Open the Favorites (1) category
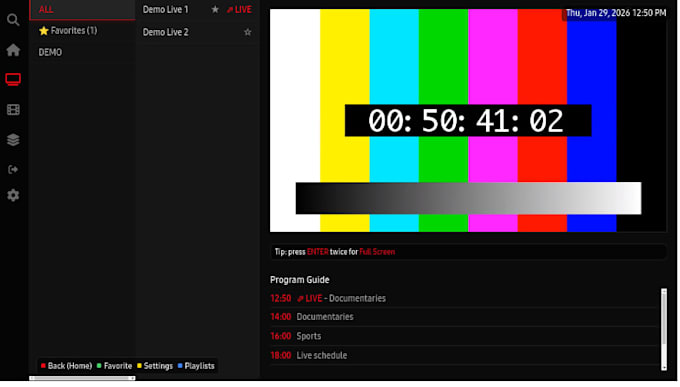Viewport: 680px width, 387px height. pos(82,31)
